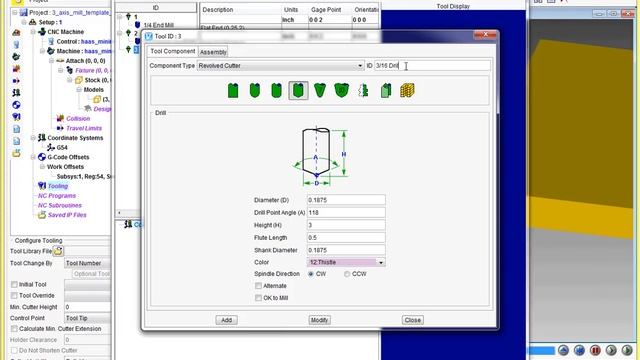Collapse the Project tree node

15,13
